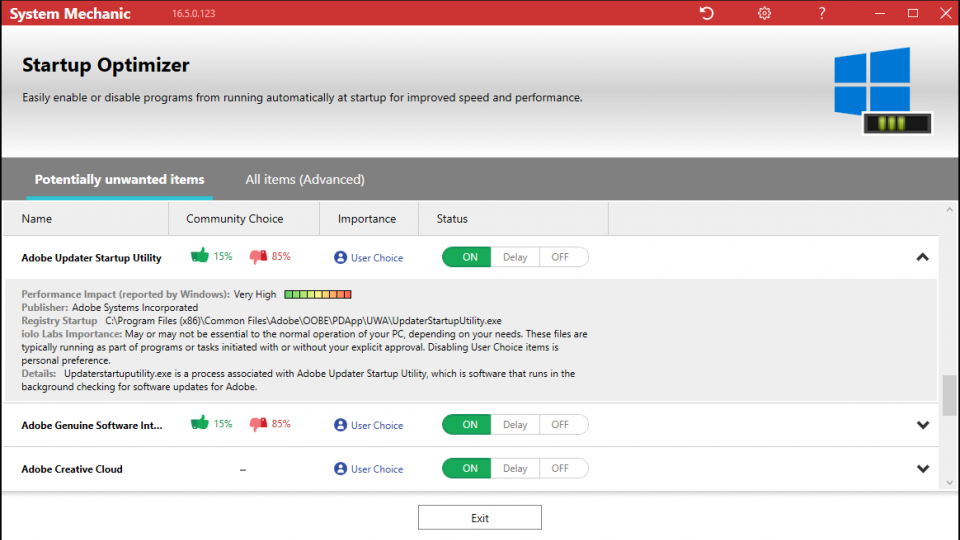Click scrollbar up arrow of the list
This screenshot has height=540, width=960.
950,210
